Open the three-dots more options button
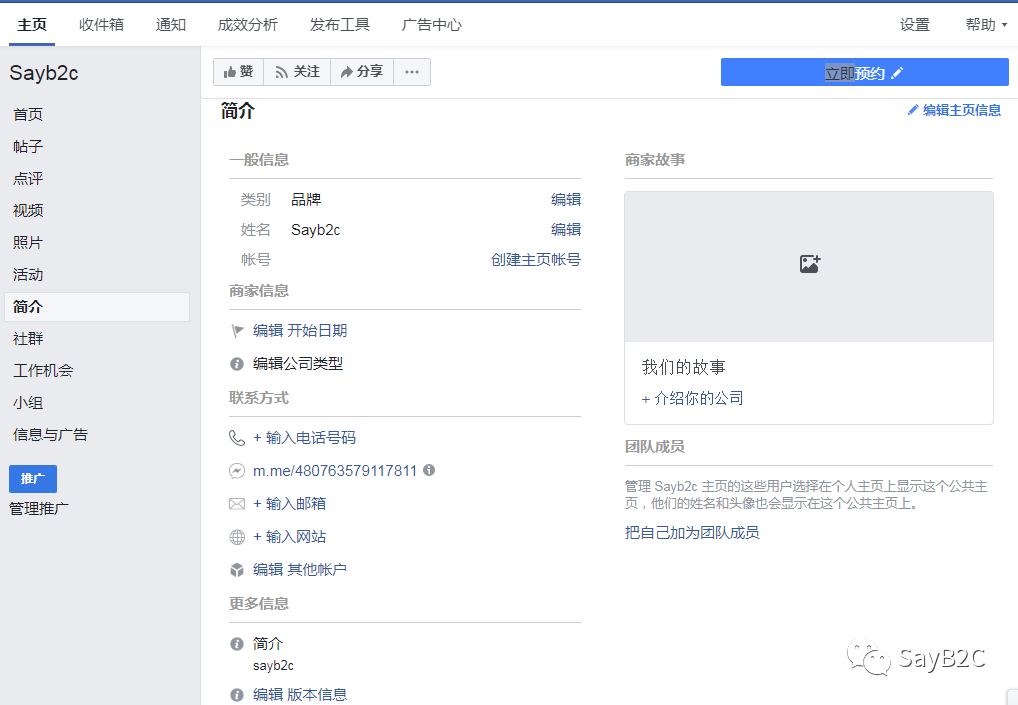 pyautogui.click(x=412, y=71)
